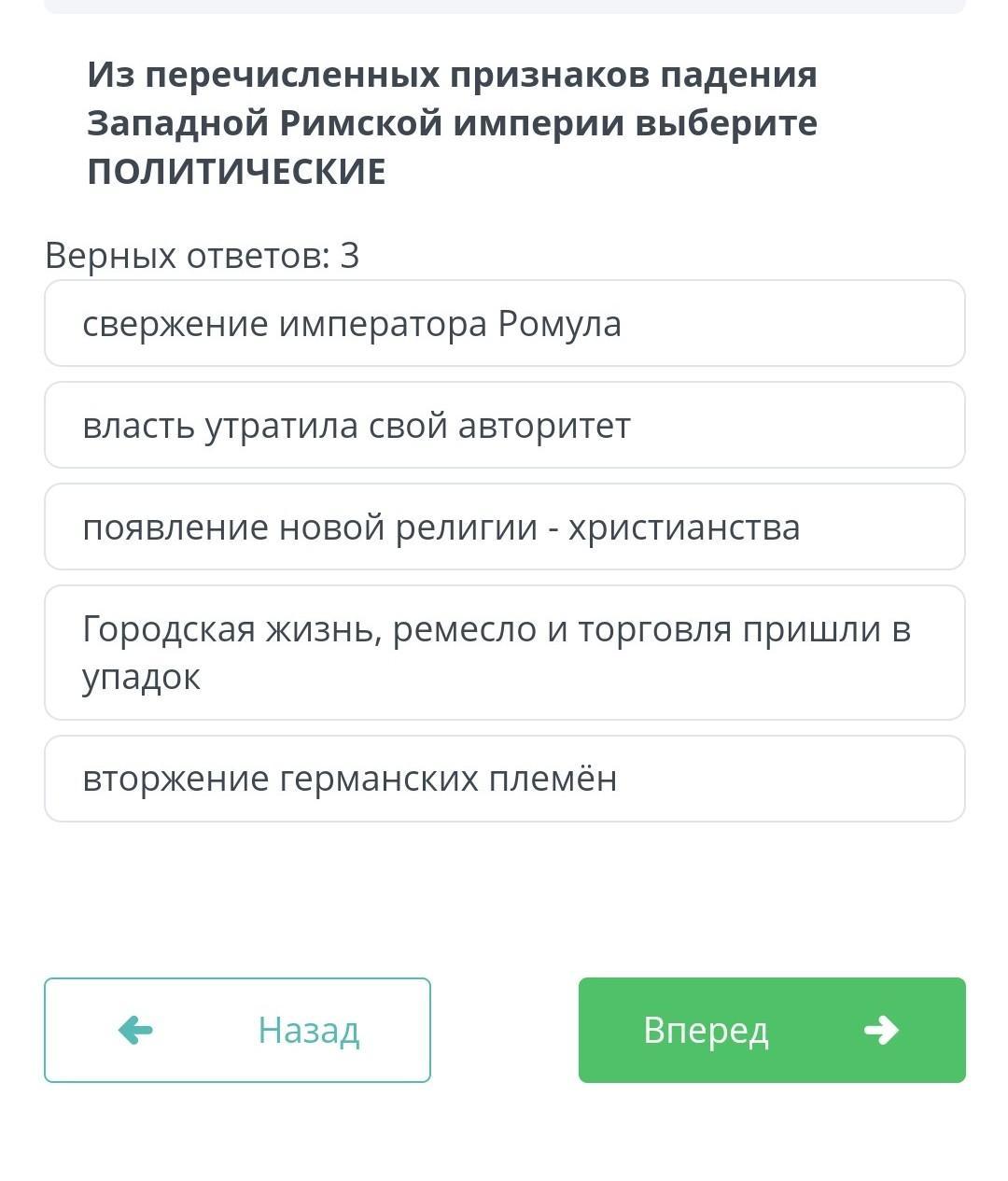Click the word 'ПОЛИТИЧЕСКИЕ' in the question
This screenshot has width=1008, height=1181.
click(x=236, y=172)
